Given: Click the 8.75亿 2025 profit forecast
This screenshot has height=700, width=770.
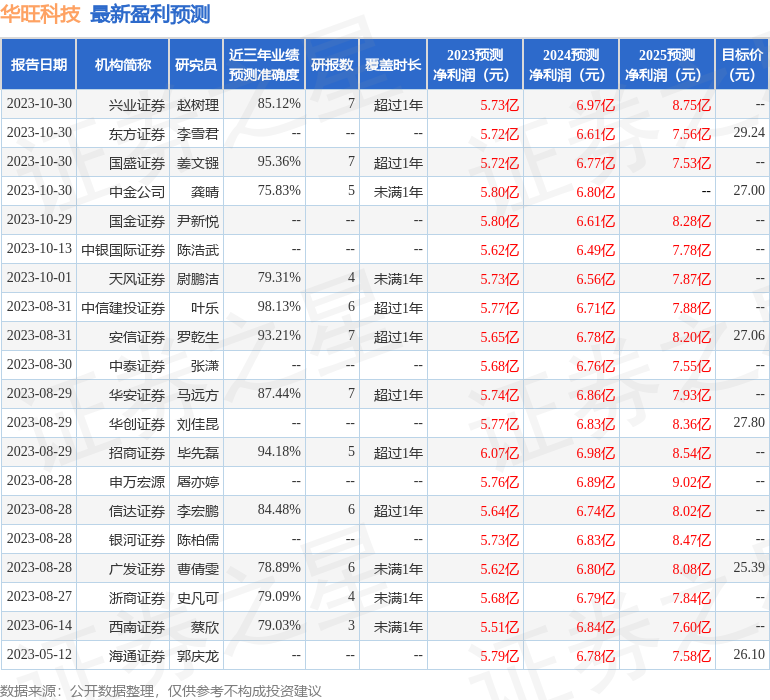Looking at the screenshot, I should point(691,105).
